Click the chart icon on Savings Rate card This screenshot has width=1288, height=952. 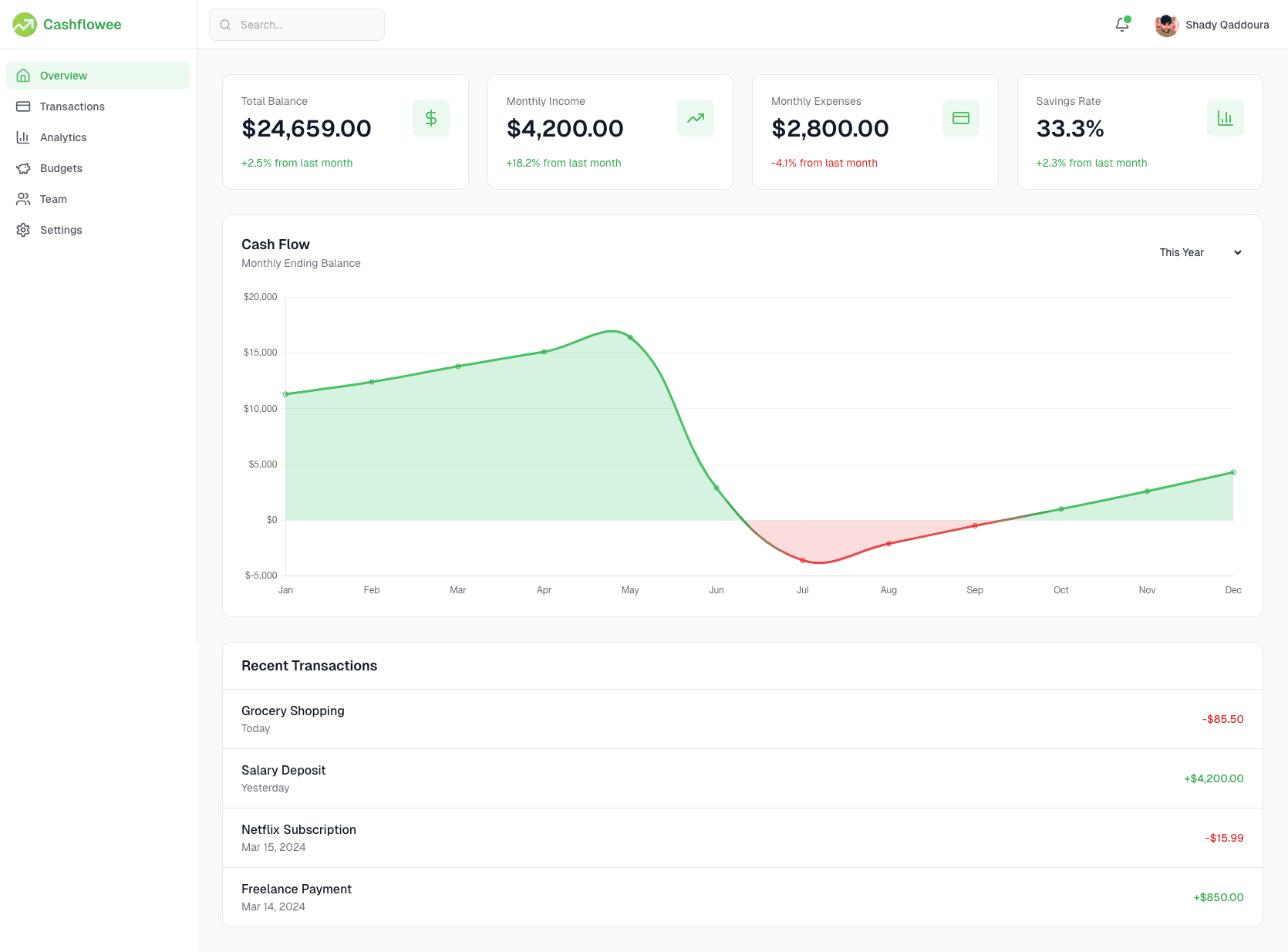(1225, 117)
